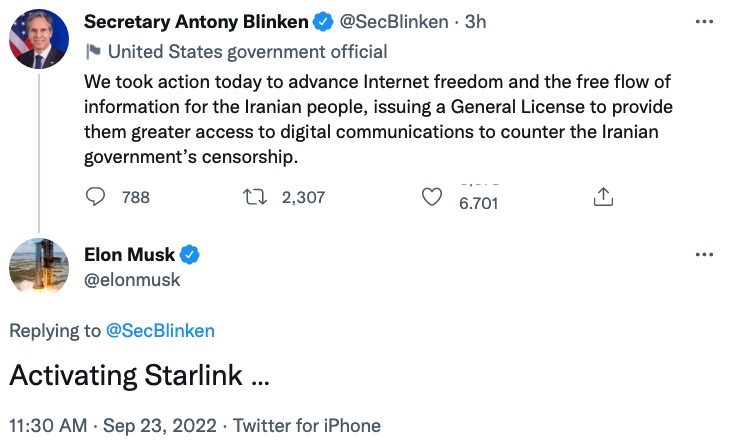Viewport: 736px width, 442px height.
Task: Open the @SecBlinken link in Replying to
Action: coord(160,330)
